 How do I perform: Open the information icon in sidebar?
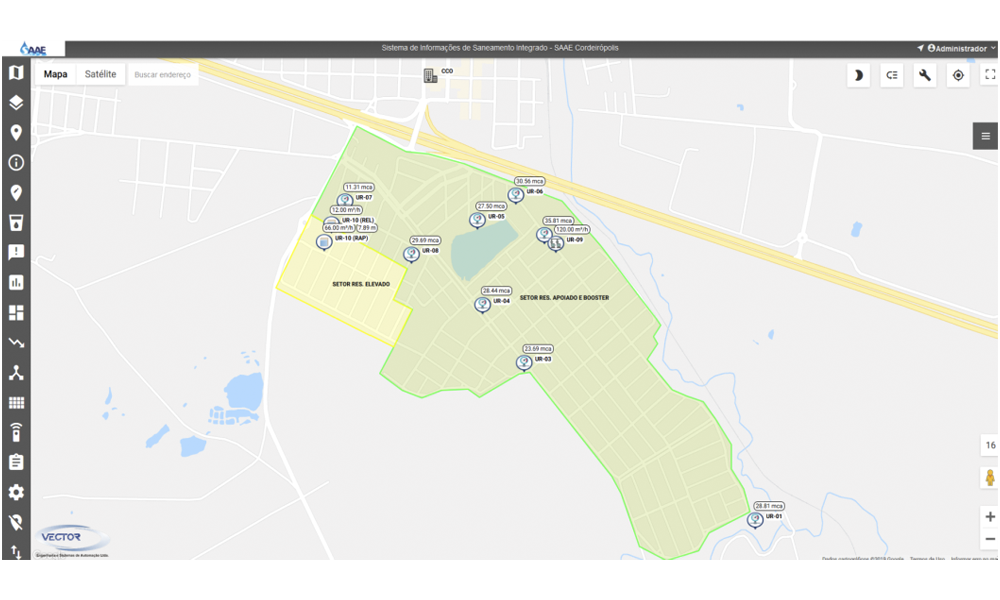[x=16, y=162]
